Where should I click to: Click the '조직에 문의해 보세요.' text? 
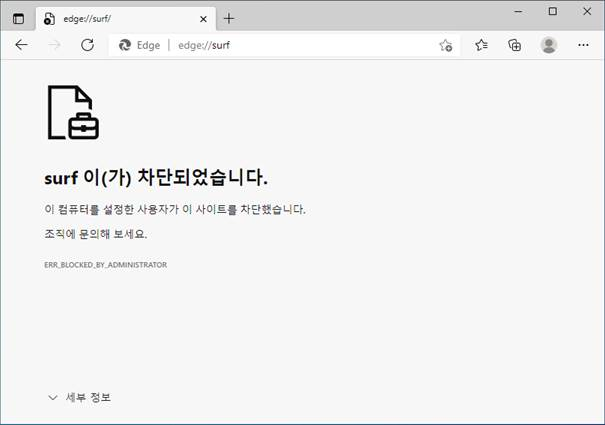click(x=96, y=234)
